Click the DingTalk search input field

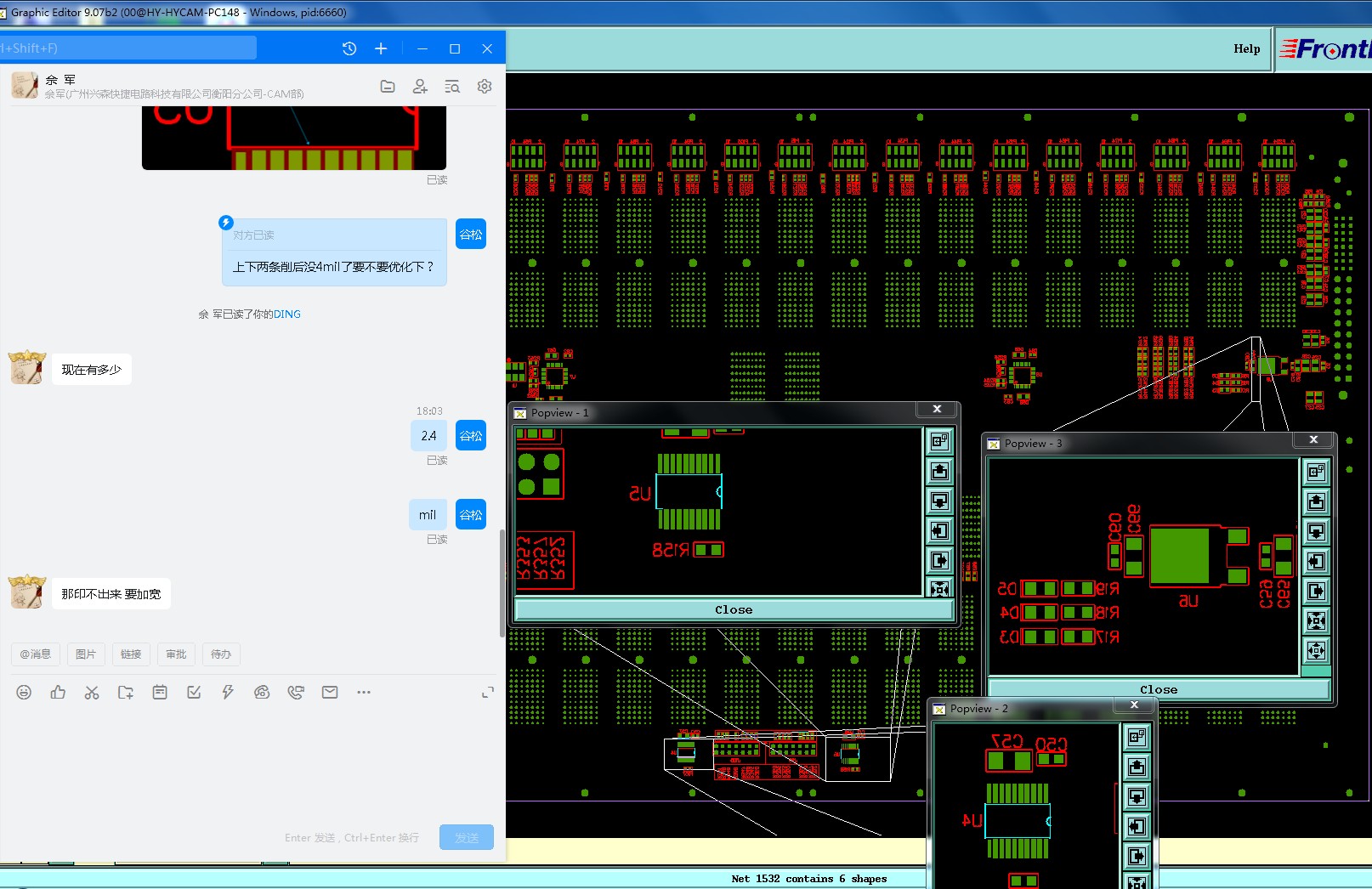click(128, 48)
